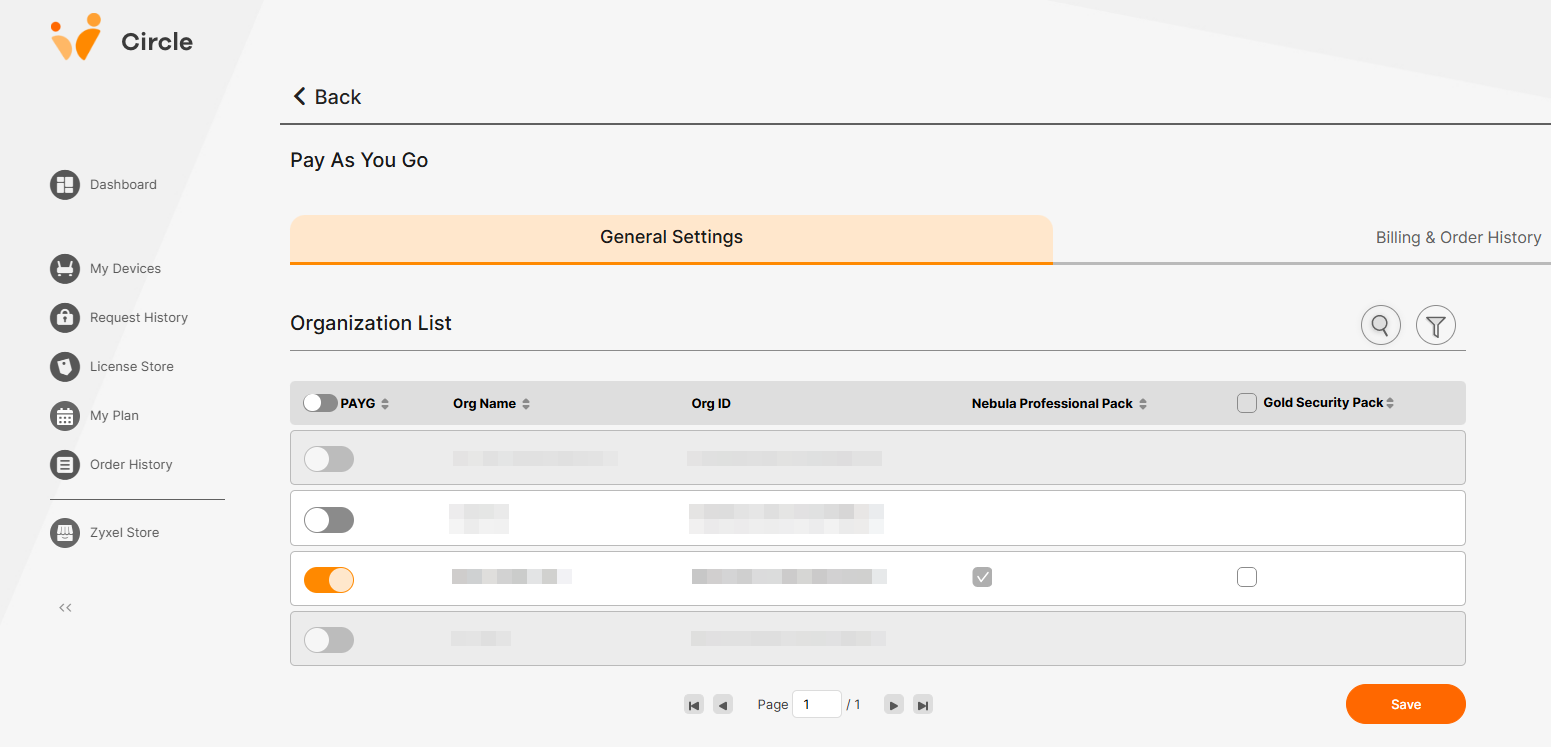Open My Plan link text

pos(114,416)
